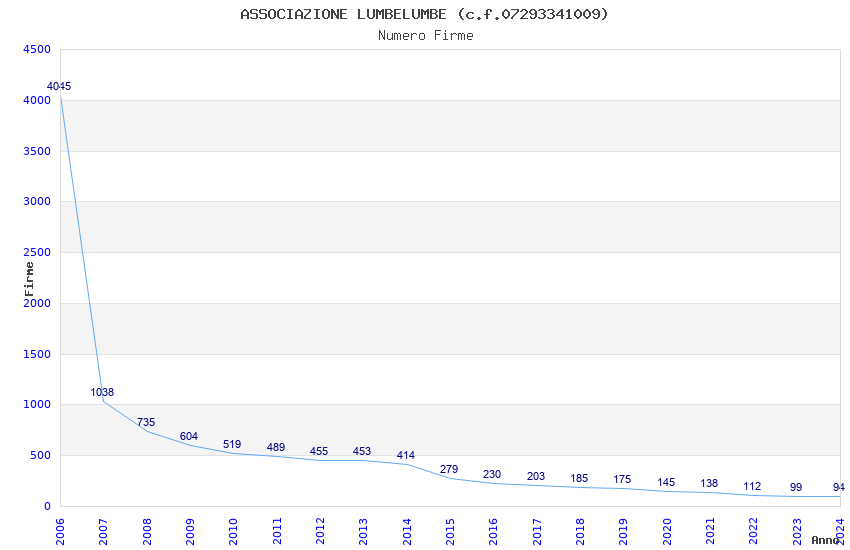
Task: Click the x-axis year 2015
Action: tap(450, 532)
